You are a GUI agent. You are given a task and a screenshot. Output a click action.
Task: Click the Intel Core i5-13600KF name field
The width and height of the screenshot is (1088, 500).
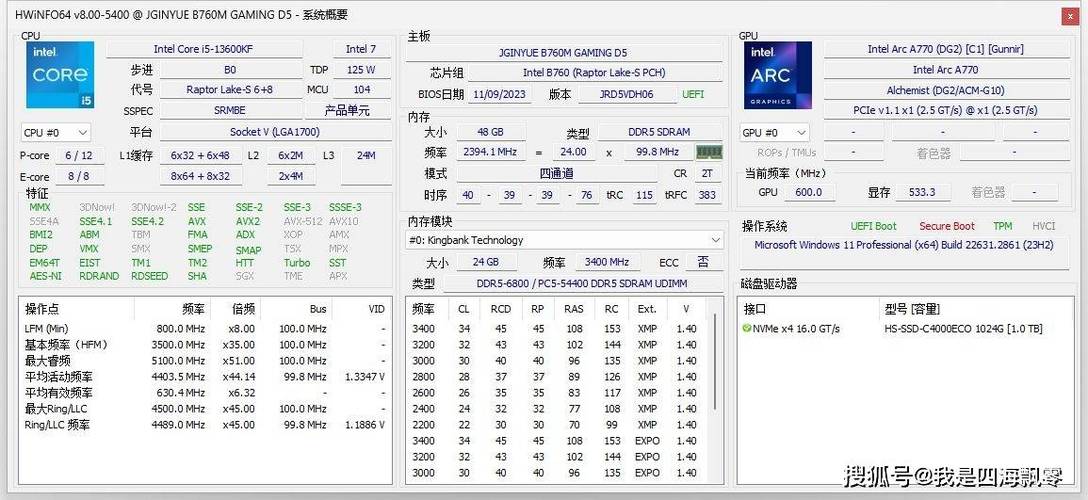[204, 49]
